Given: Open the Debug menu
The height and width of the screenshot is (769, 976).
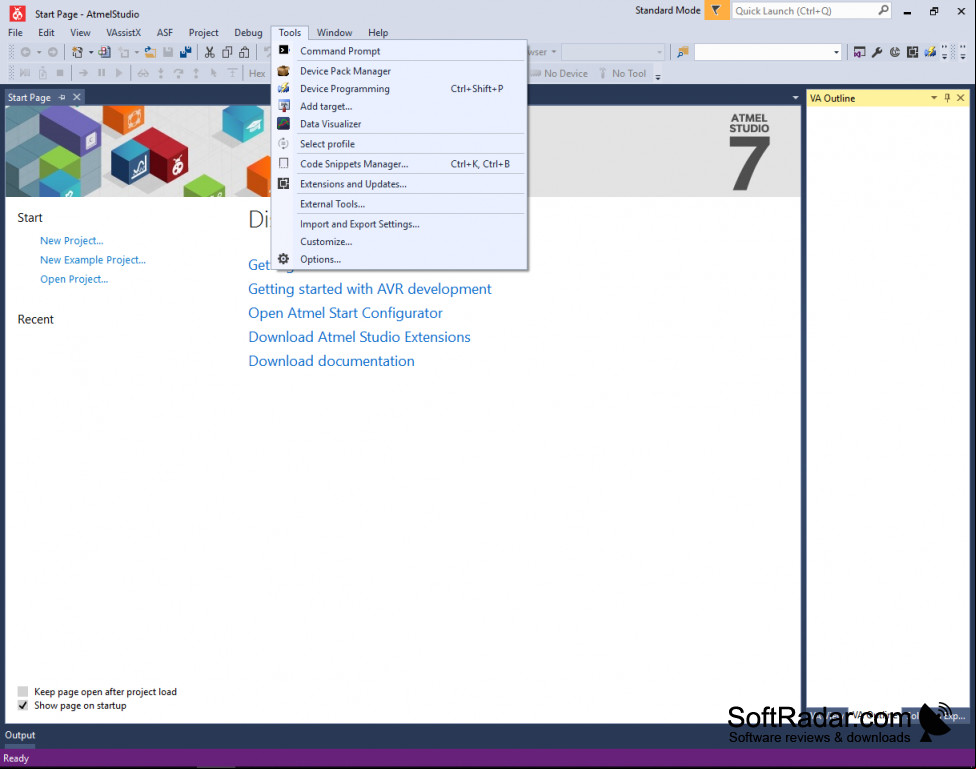Looking at the screenshot, I should pyautogui.click(x=248, y=32).
